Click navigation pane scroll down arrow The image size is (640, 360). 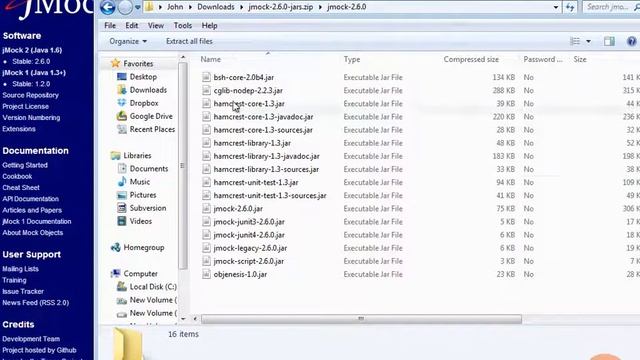pyautogui.click(x=182, y=319)
